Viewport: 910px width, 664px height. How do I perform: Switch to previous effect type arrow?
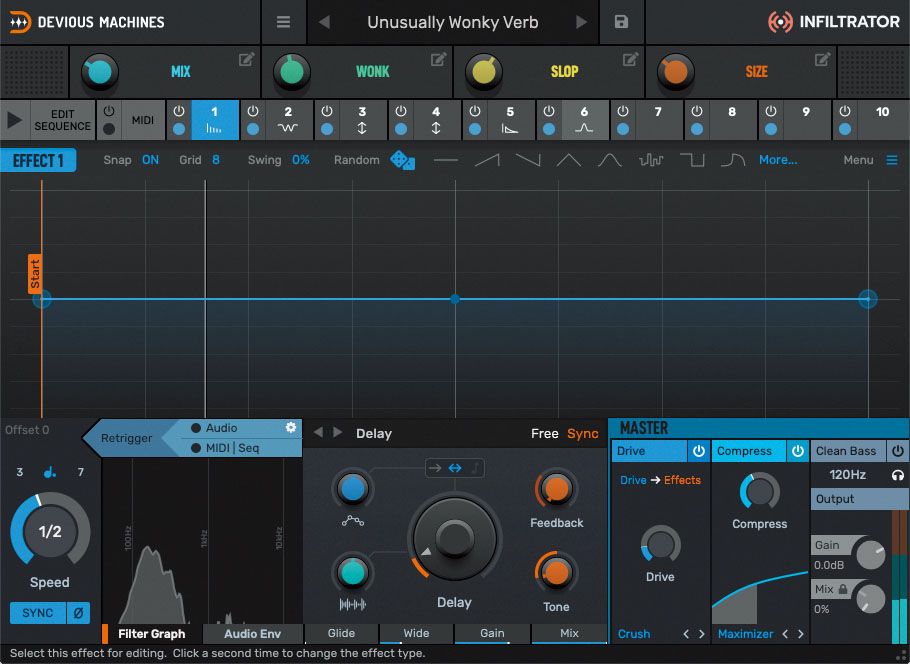(x=318, y=432)
